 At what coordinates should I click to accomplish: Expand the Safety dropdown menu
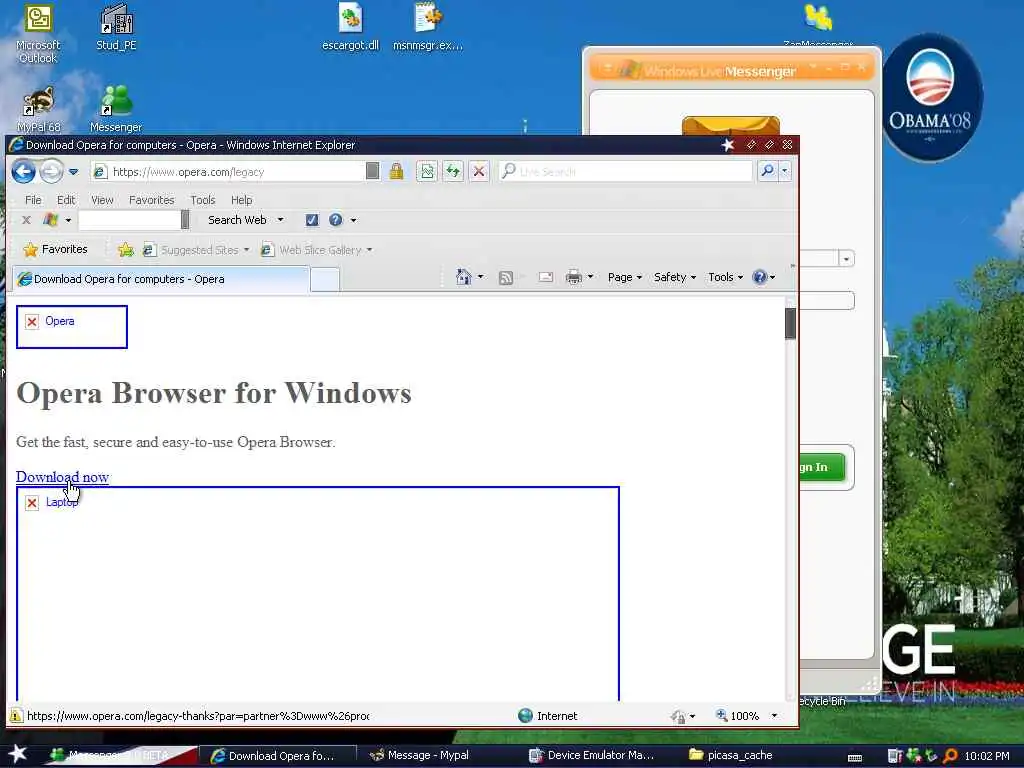tap(675, 277)
